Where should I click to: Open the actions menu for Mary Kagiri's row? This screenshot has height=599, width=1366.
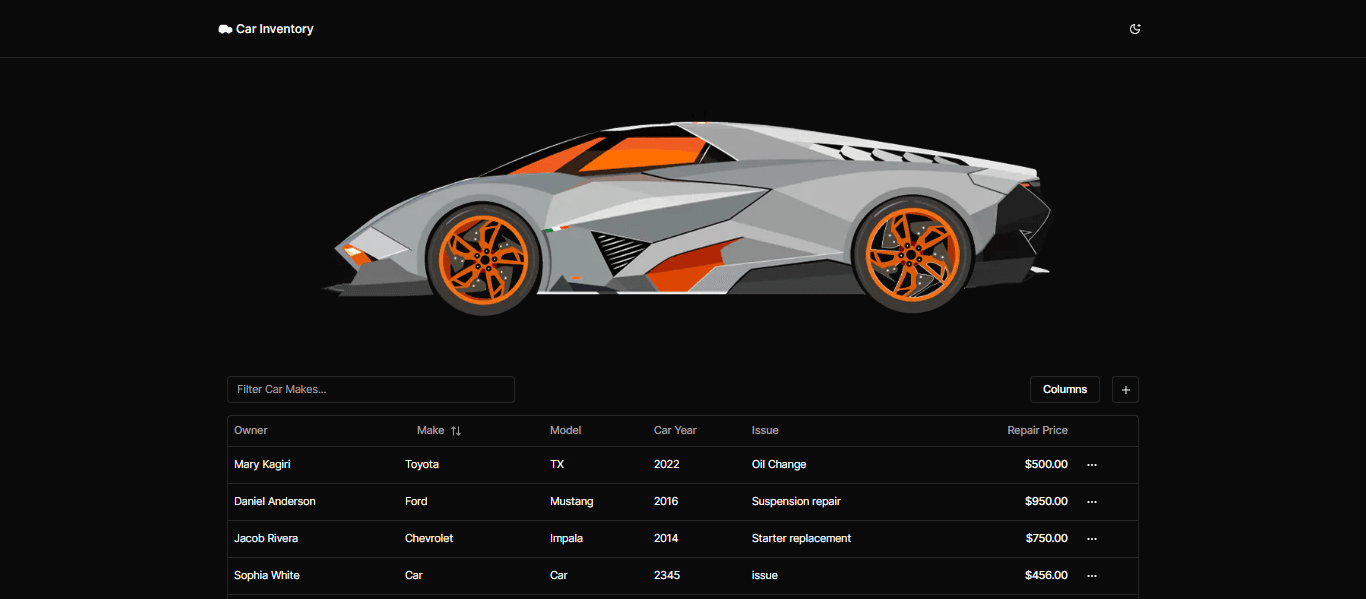click(1091, 464)
